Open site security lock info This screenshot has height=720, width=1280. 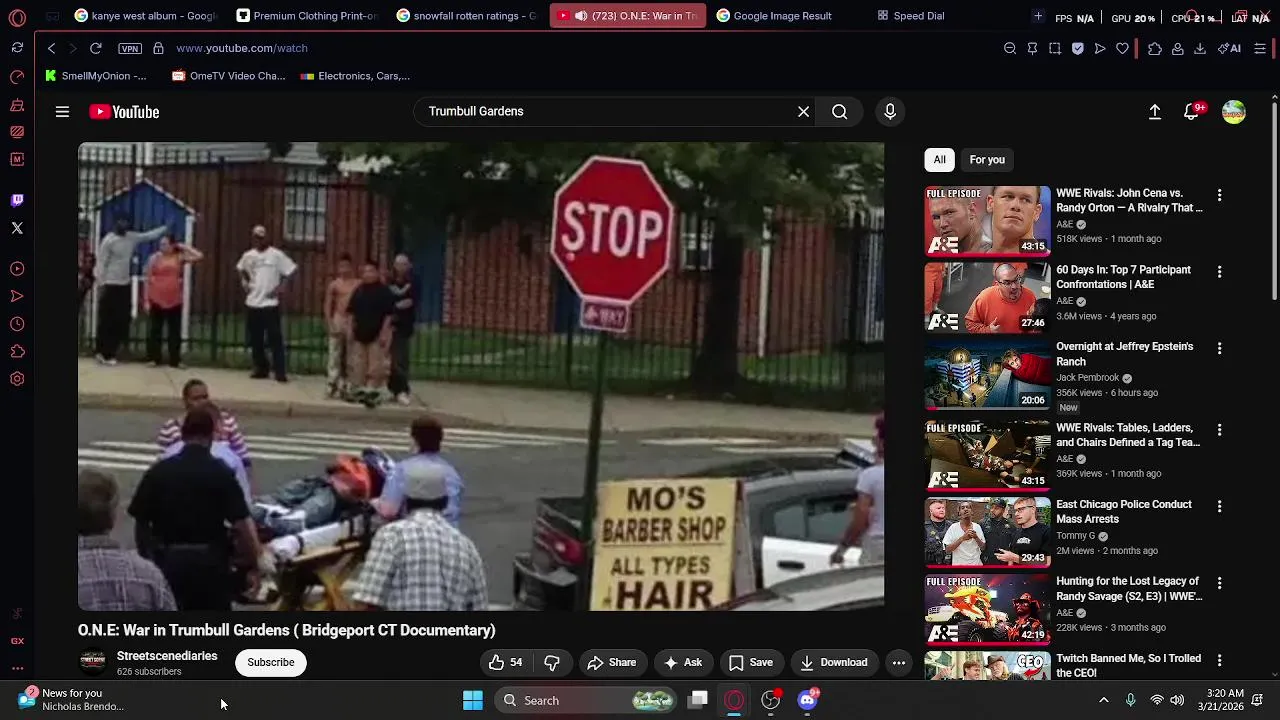coord(158,48)
